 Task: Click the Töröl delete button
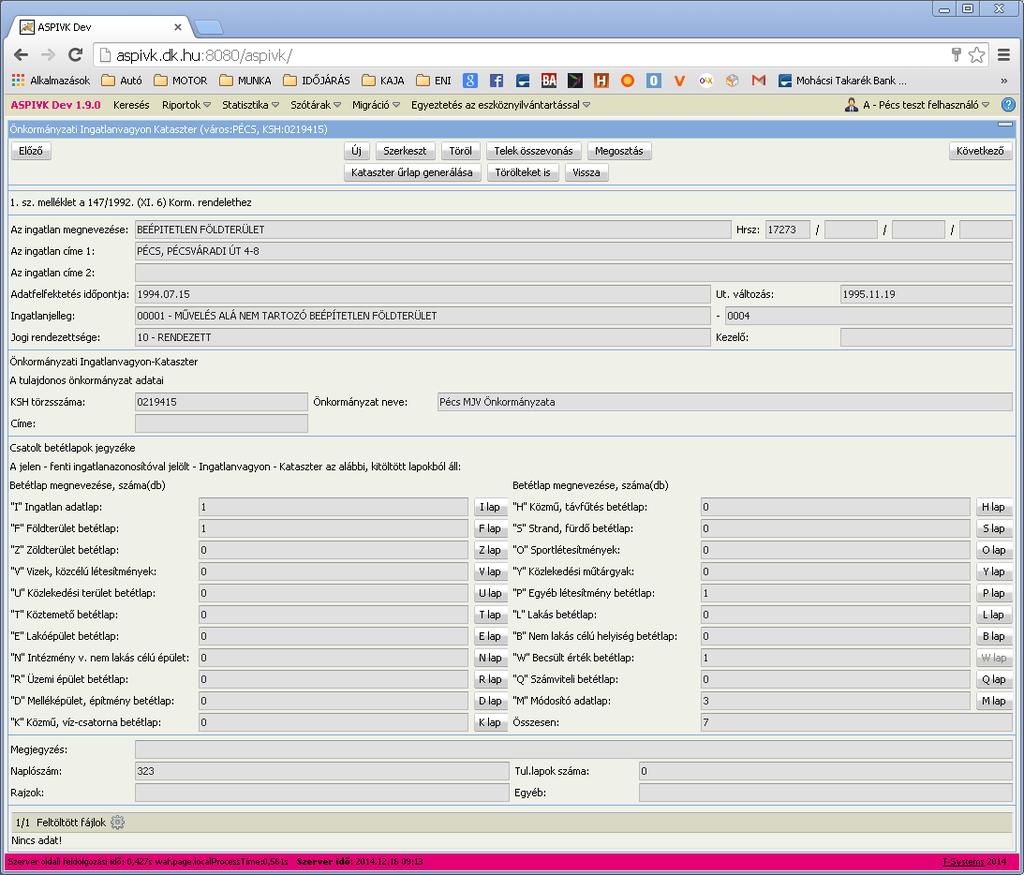click(460, 151)
